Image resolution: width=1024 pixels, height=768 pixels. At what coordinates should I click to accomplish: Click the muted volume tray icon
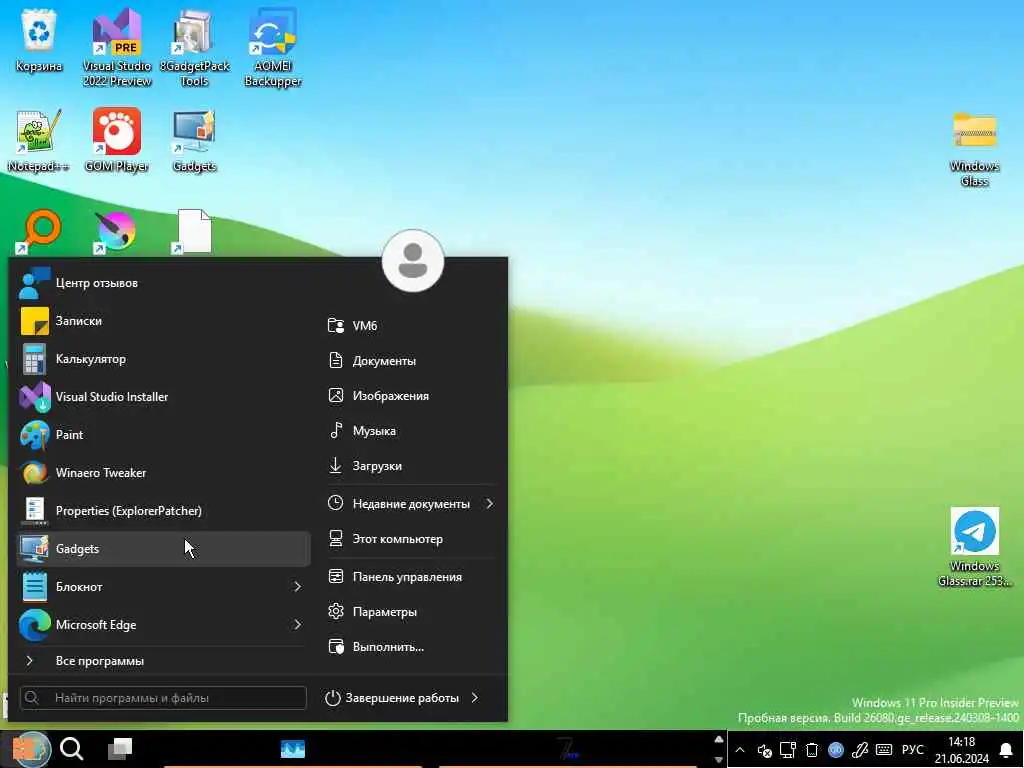[764, 750]
